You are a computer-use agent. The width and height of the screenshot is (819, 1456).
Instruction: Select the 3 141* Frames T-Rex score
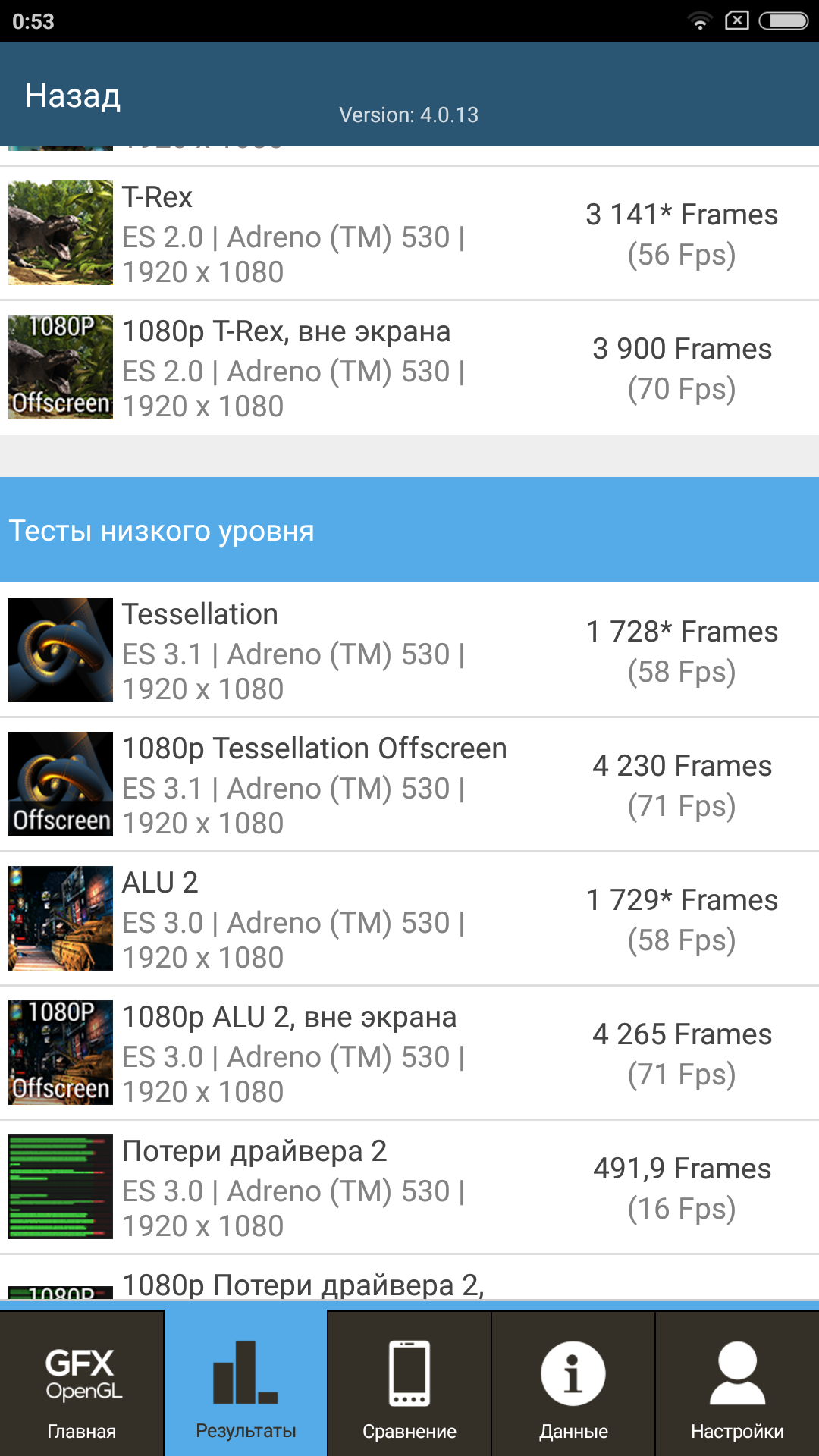tap(682, 215)
